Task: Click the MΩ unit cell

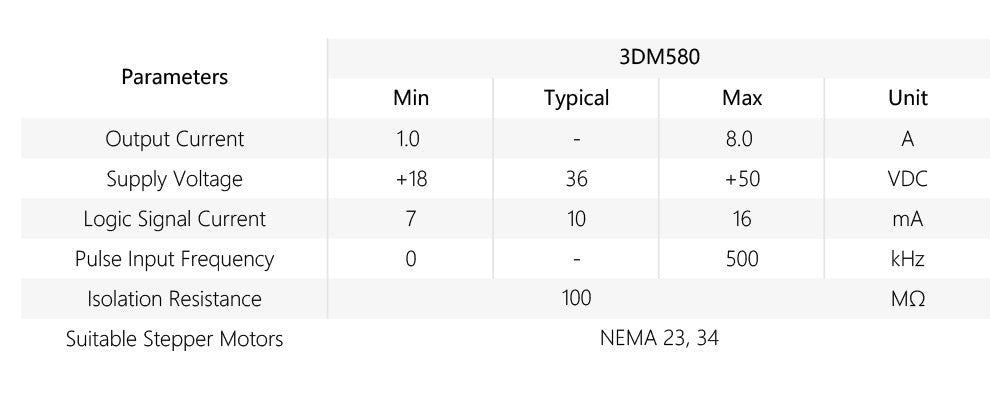Action: pos(908,299)
